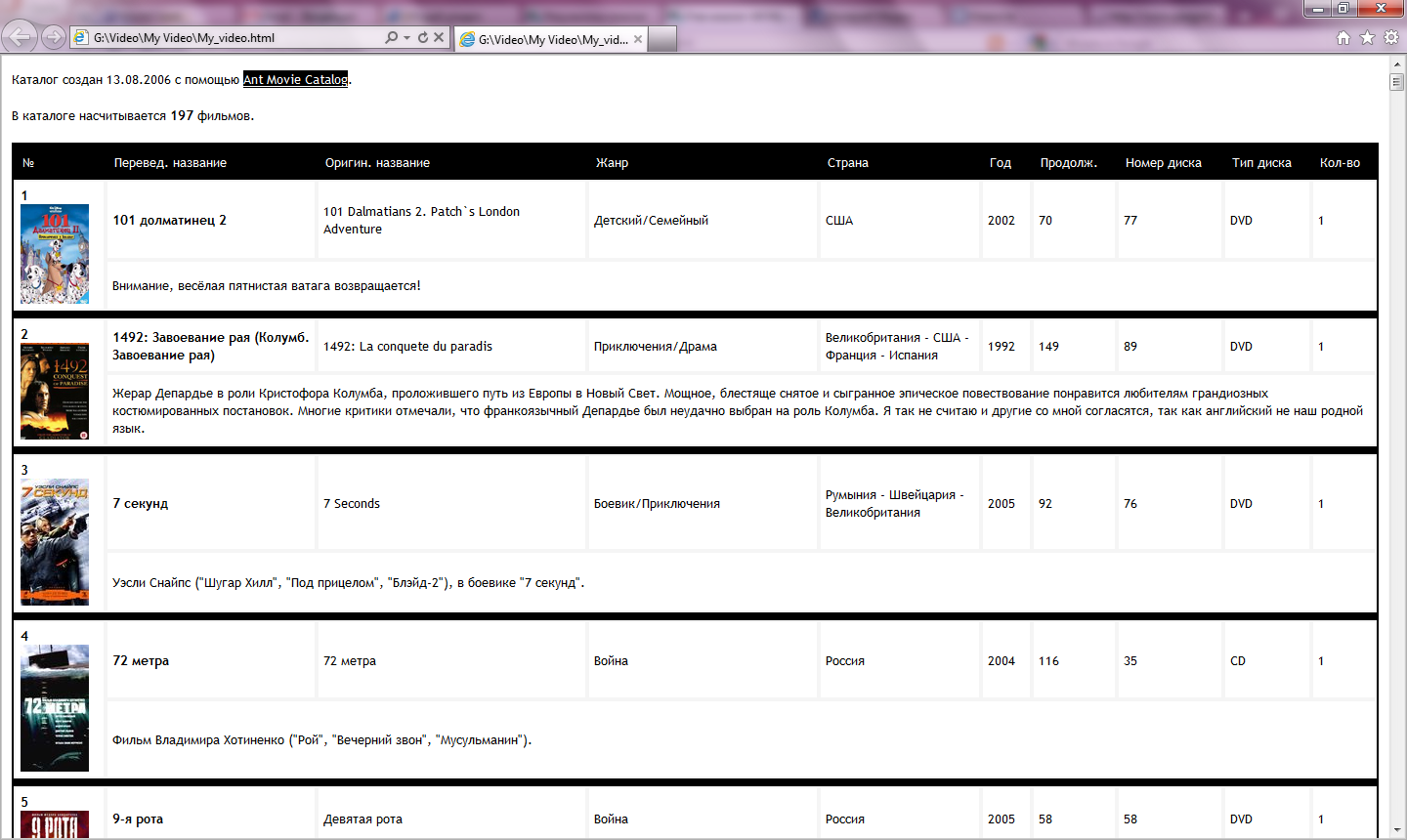Open the Ant Movie Catalog link
This screenshot has width=1407, height=840.
[x=295, y=80]
